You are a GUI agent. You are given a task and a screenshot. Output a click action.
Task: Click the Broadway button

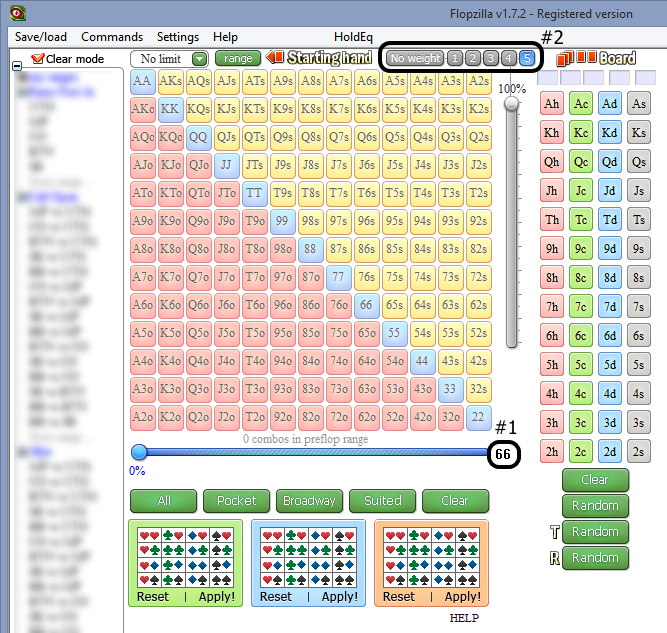pyautogui.click(x=309, y=501)
